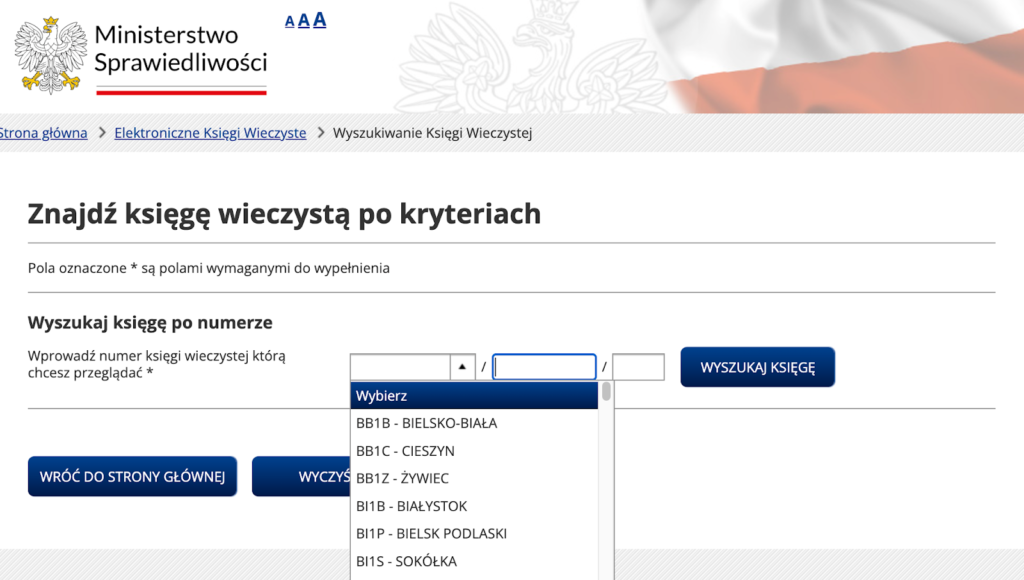Choose BI1S - SOKÓŁKA in list

[x=408, y=561]
